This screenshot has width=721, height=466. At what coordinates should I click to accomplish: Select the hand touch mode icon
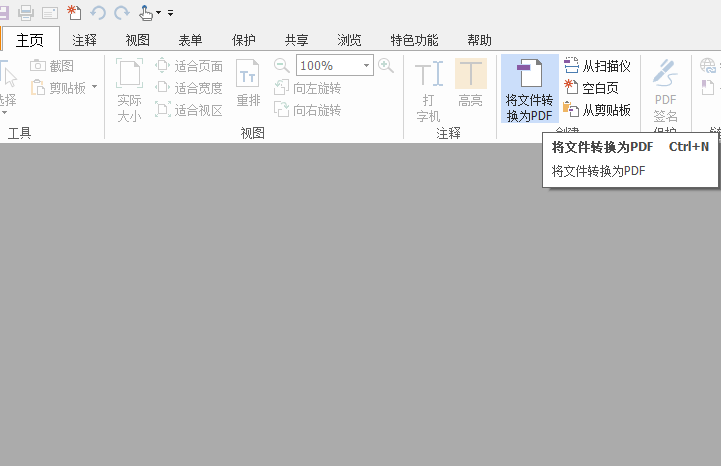coord(146,12)
